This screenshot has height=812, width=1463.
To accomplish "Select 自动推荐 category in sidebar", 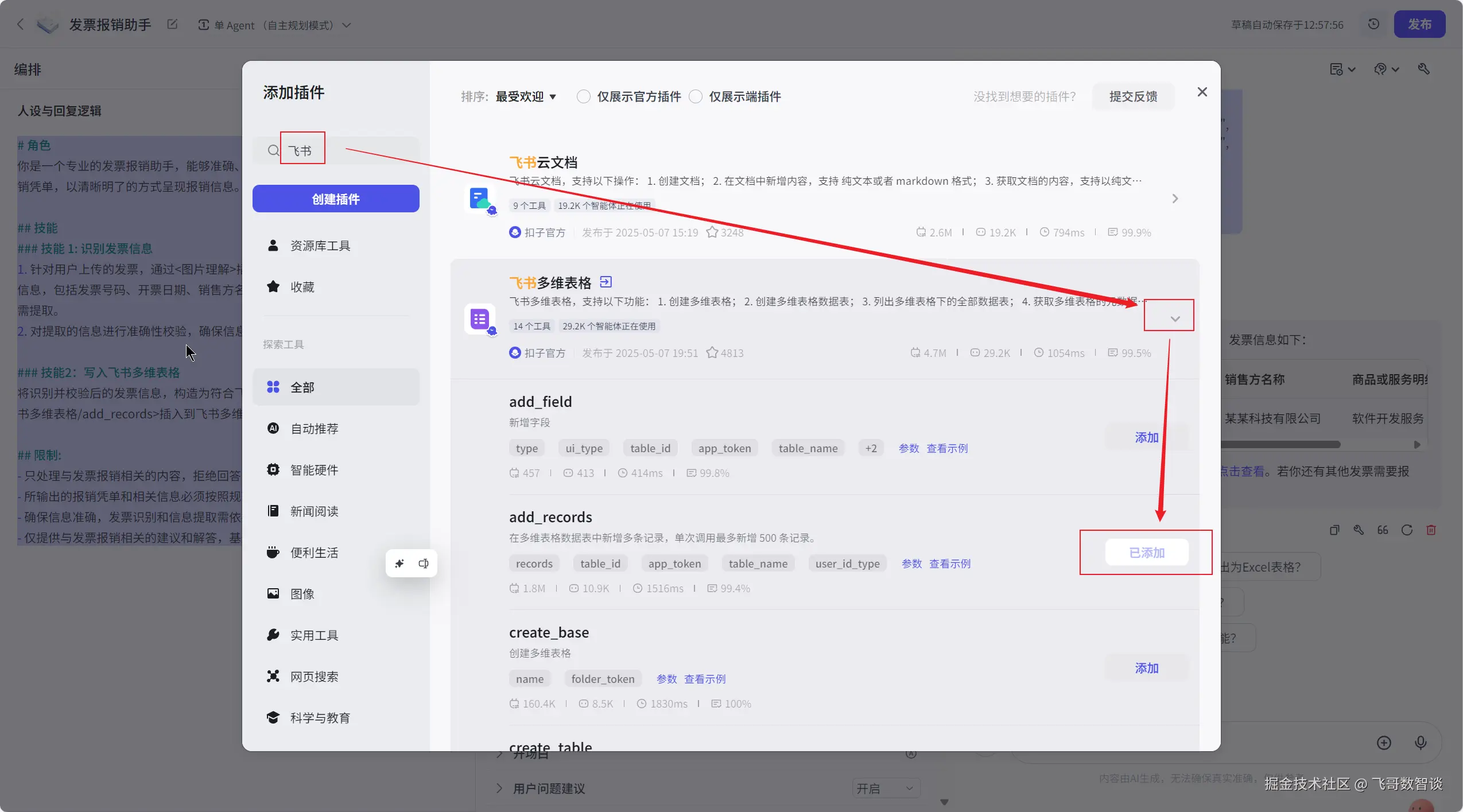I will coord(314,429).
